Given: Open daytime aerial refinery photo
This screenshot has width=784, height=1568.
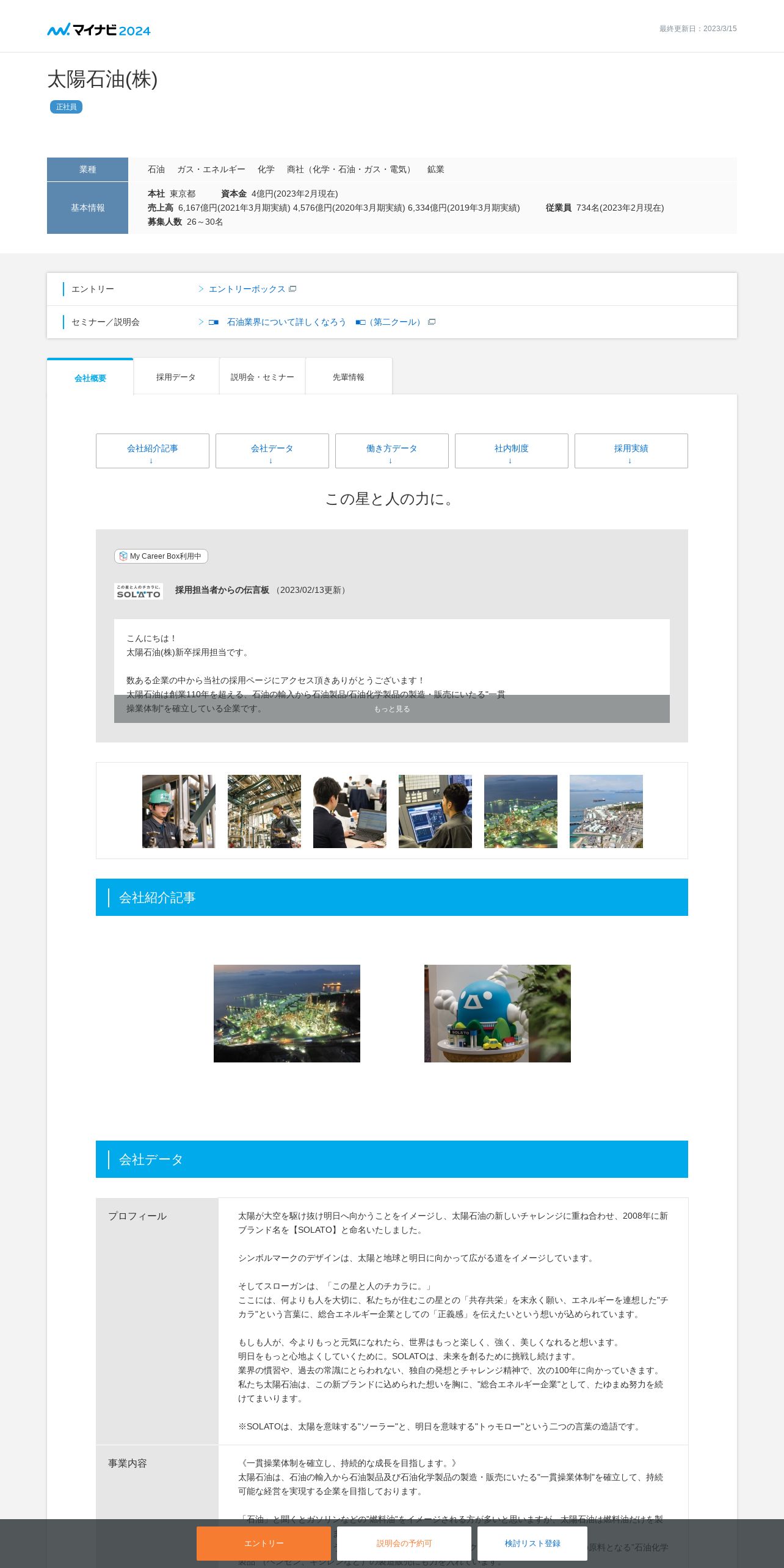Looking at the screenshot, I should [606, 811].
